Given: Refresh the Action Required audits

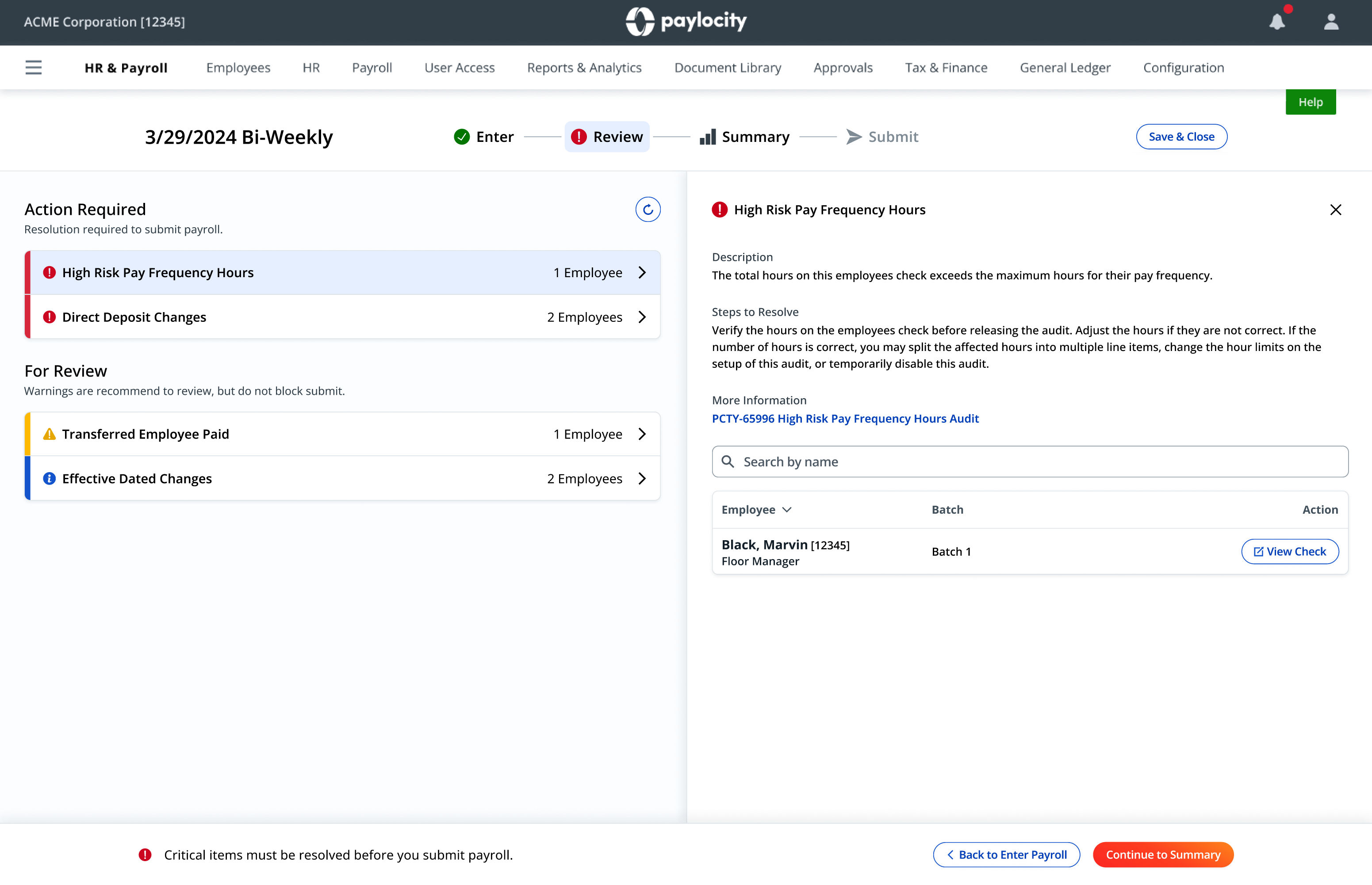Looking at the screenshot, I should pyautogui.click(x=648, y=209).
